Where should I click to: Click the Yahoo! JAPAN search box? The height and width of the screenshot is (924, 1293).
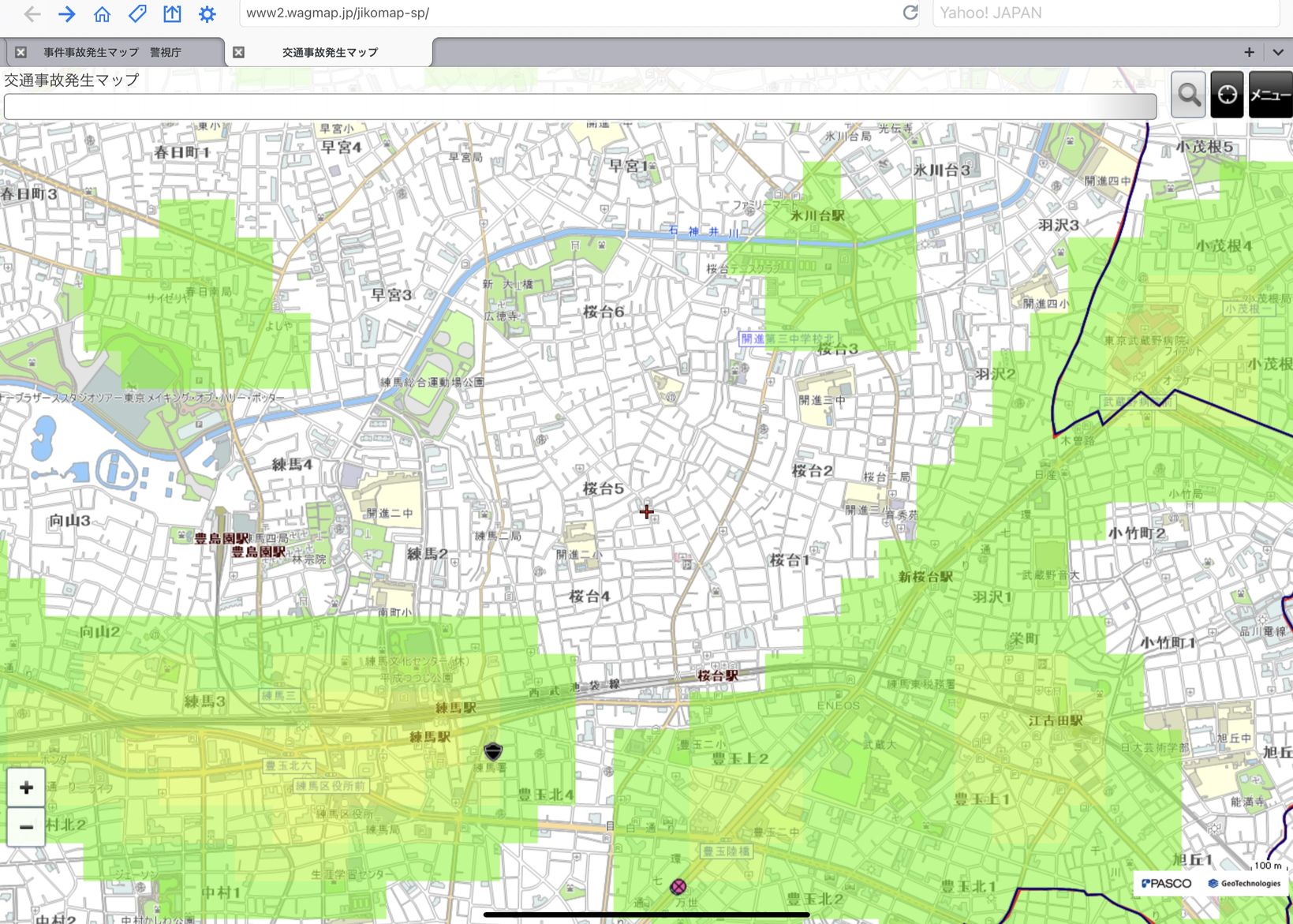pyautogui.click(x=1104, y=13)
